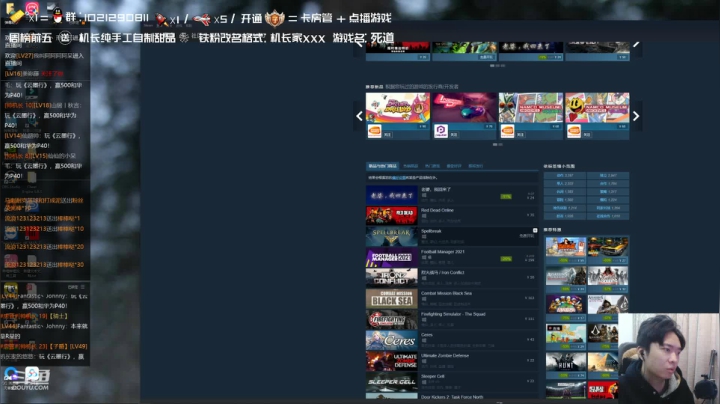
Task: Click the pink icon in top-left overlay
Action: coord(32,8)
